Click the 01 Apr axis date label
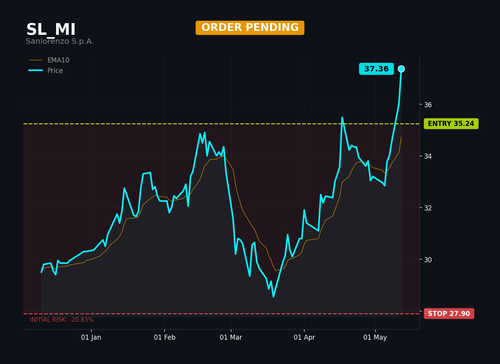 [x=304, y=338]
